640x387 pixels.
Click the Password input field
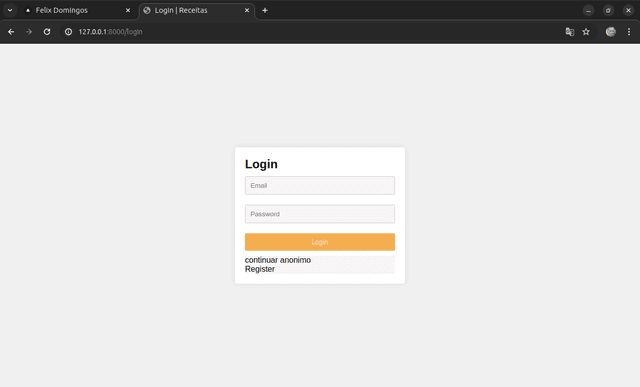point(320,214)
